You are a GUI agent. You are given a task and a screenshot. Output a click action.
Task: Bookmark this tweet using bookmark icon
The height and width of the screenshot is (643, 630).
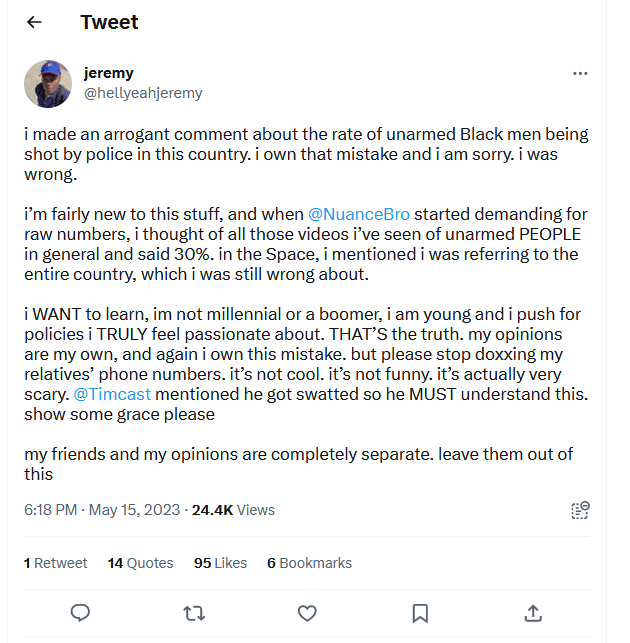pos(421,612)
